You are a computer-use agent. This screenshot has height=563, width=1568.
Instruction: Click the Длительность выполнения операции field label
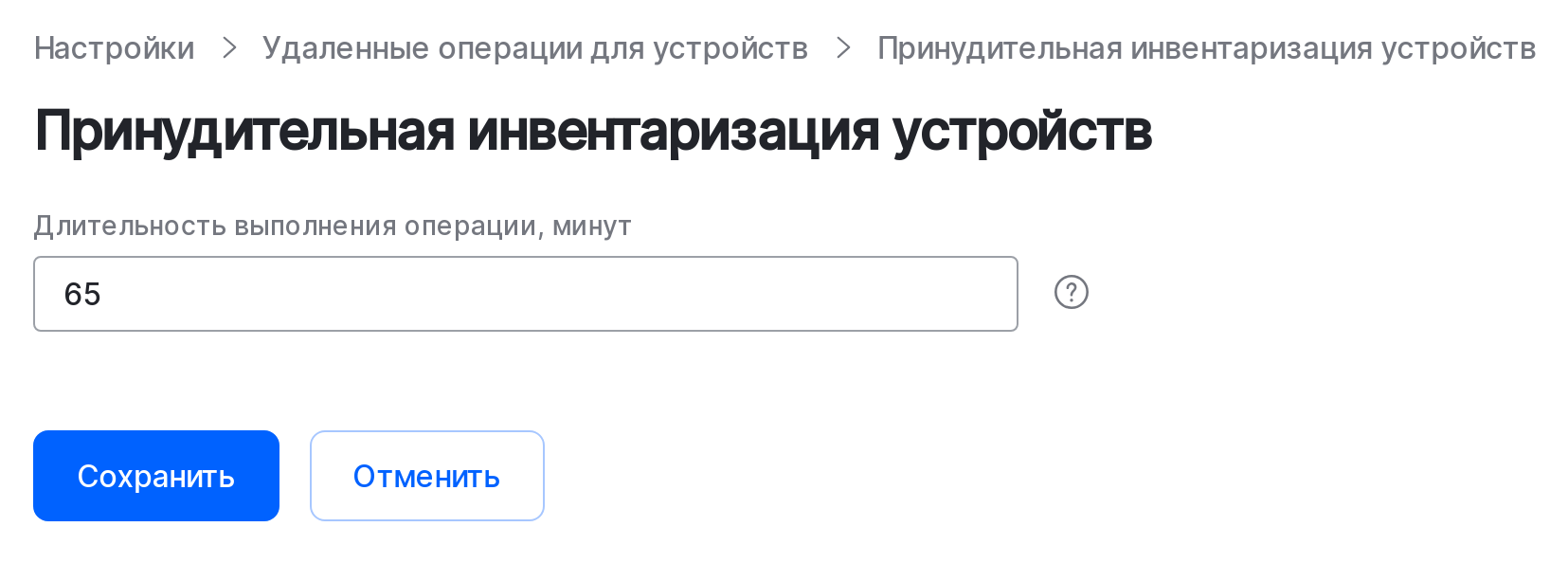pos(333,226)
